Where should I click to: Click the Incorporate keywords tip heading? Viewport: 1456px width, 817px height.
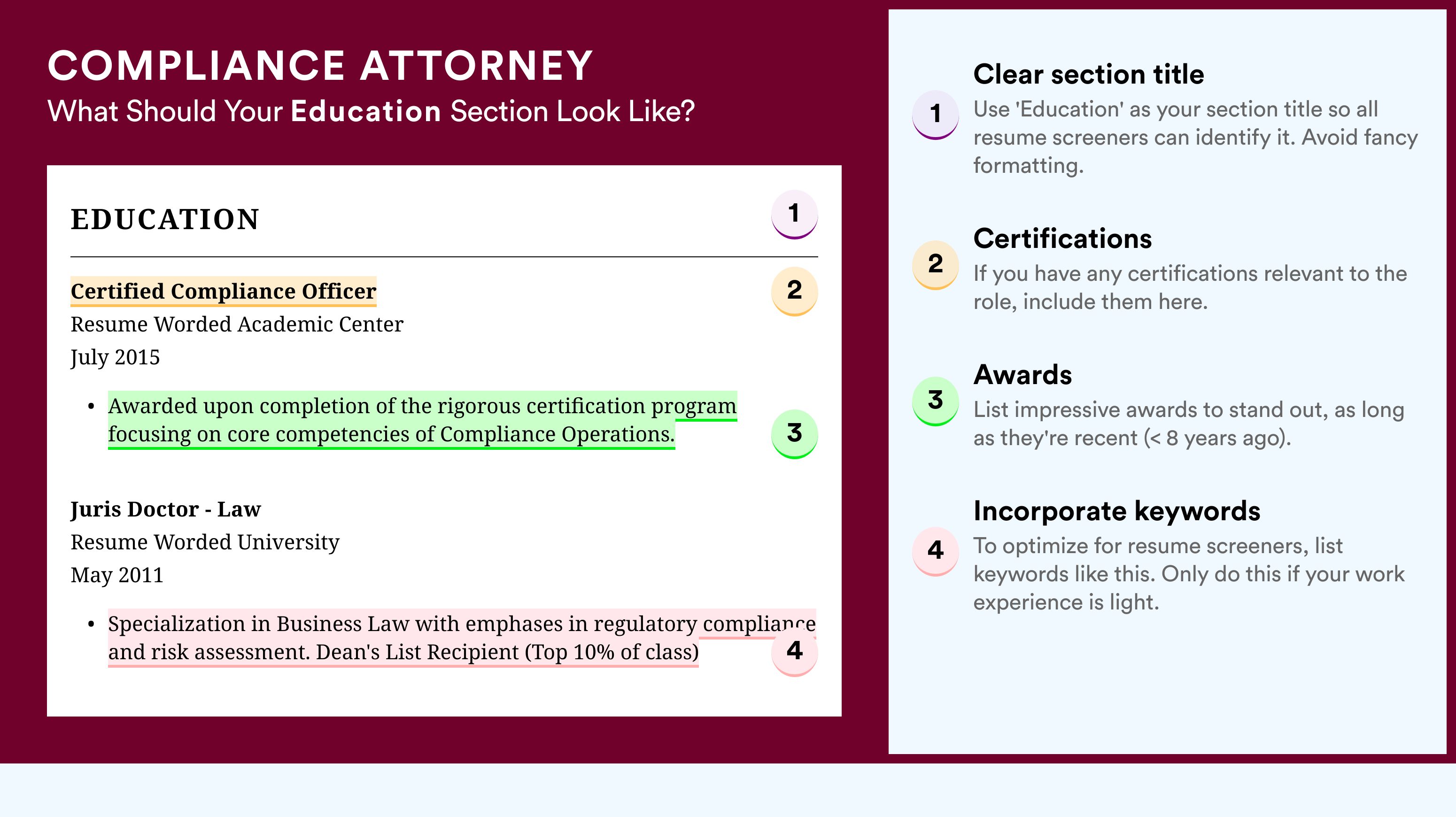click(1117, 511)
